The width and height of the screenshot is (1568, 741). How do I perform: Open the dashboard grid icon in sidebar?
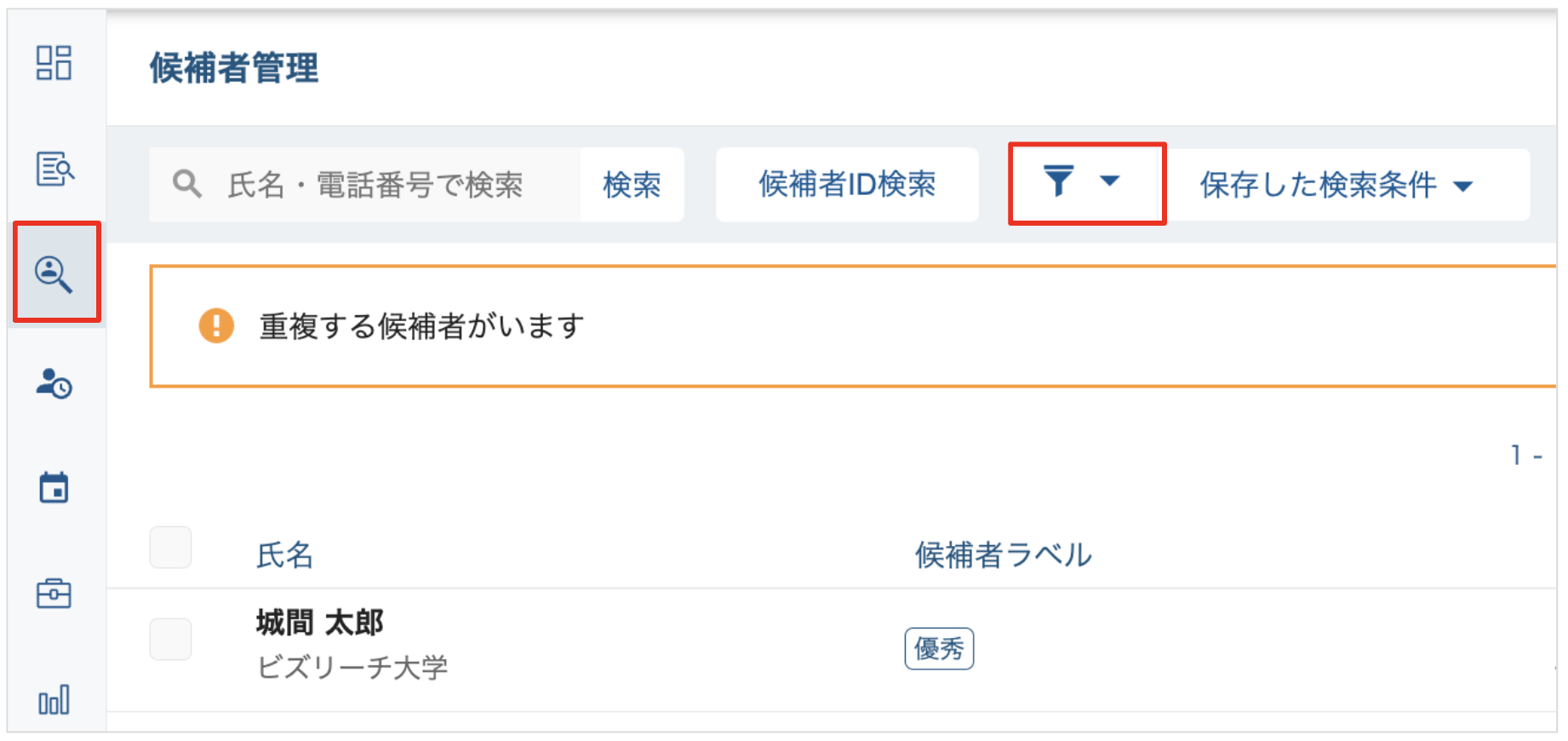pos(54,63)
